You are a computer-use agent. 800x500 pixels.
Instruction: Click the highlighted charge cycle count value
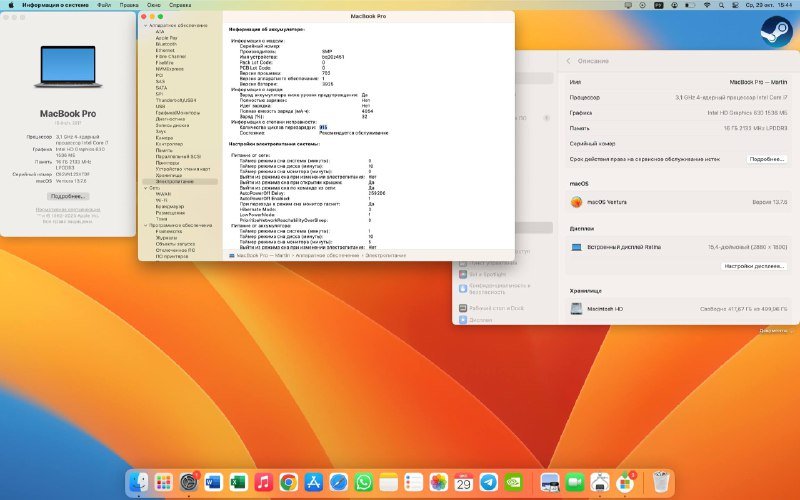tap(323, 128)
